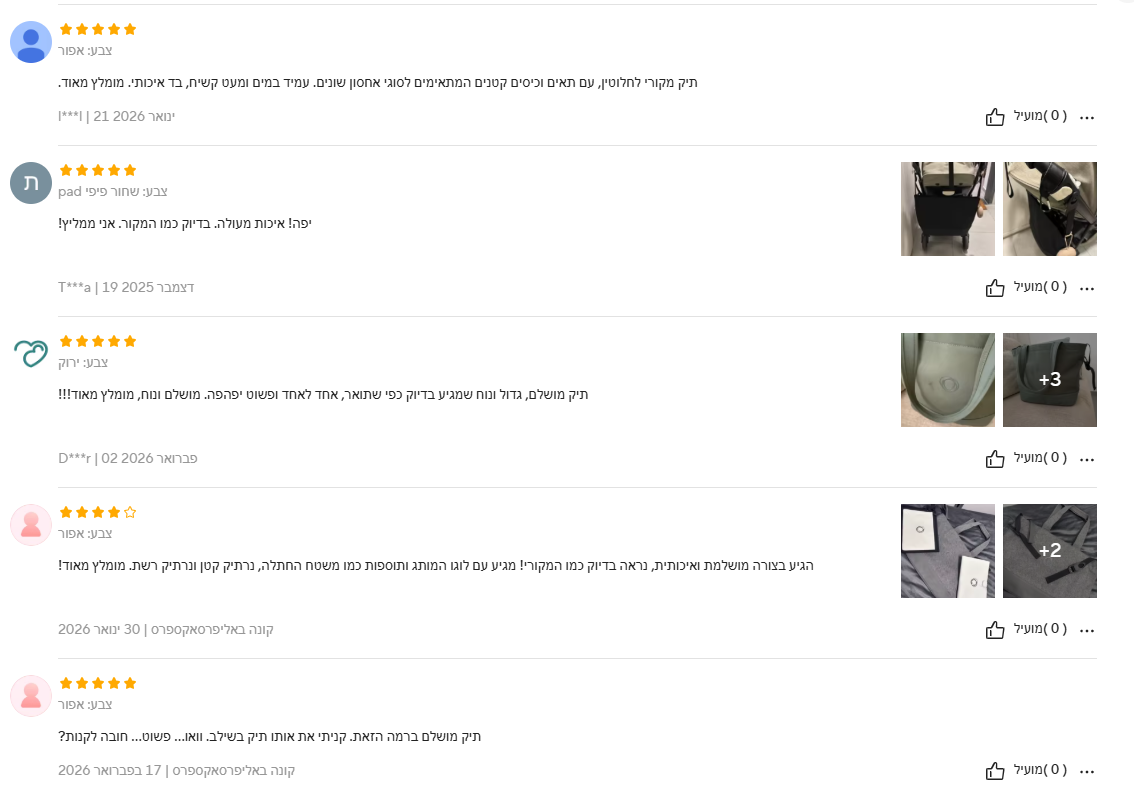Open more options for the I***I review

pyautogui.click(x=1087, y=117)
